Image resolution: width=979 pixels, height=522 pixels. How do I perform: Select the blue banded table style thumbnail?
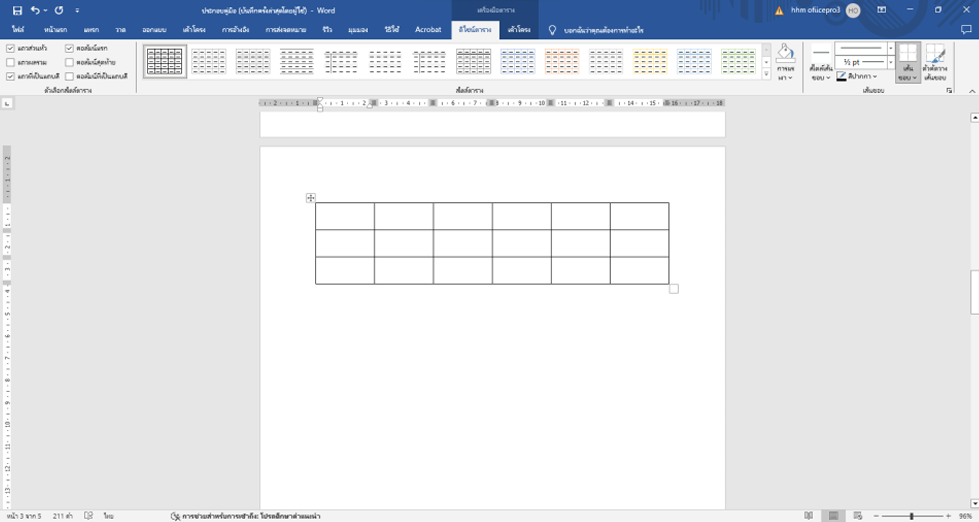(518, 62)
